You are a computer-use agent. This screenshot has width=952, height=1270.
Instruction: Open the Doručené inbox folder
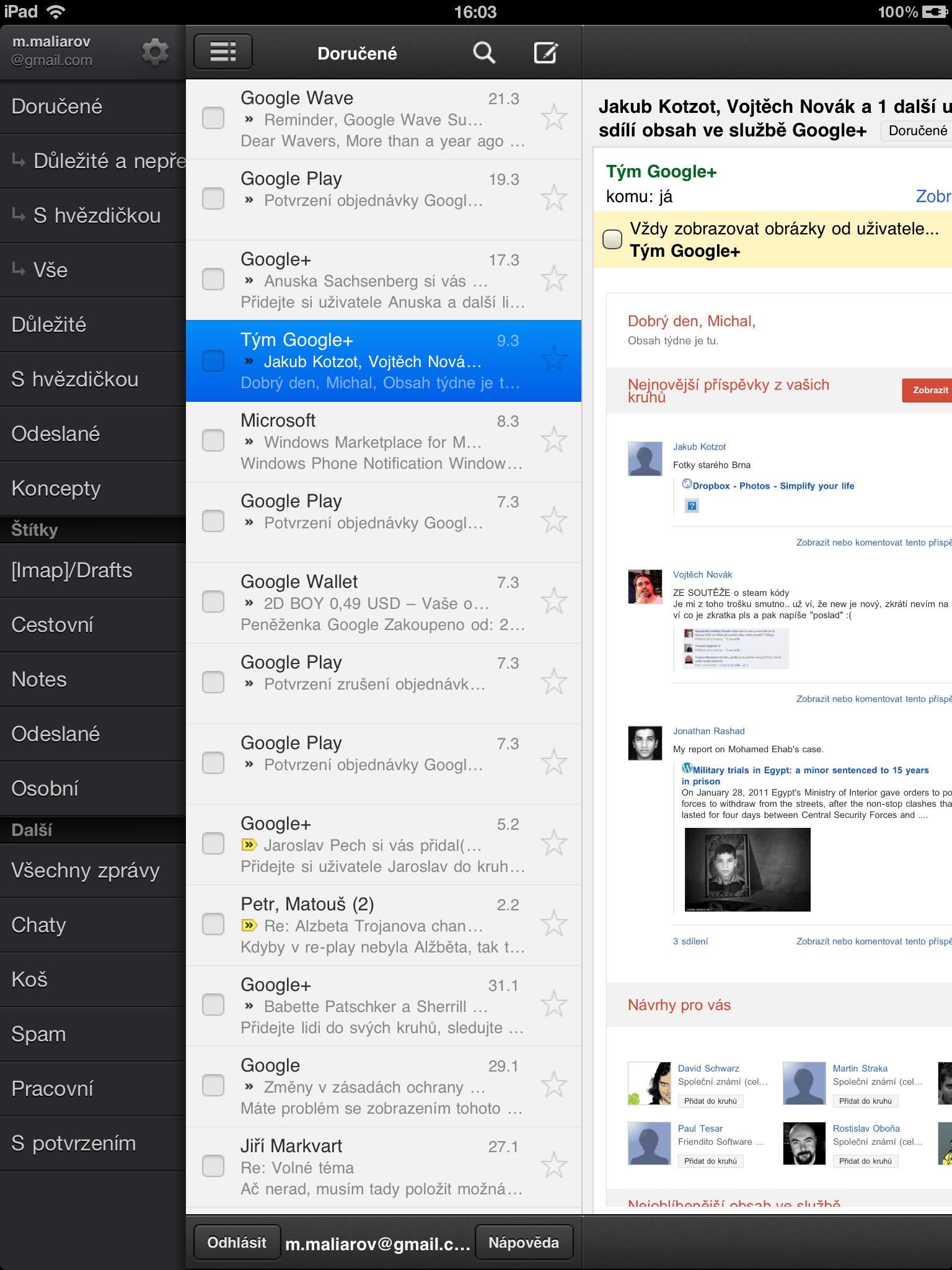[93, 107]
